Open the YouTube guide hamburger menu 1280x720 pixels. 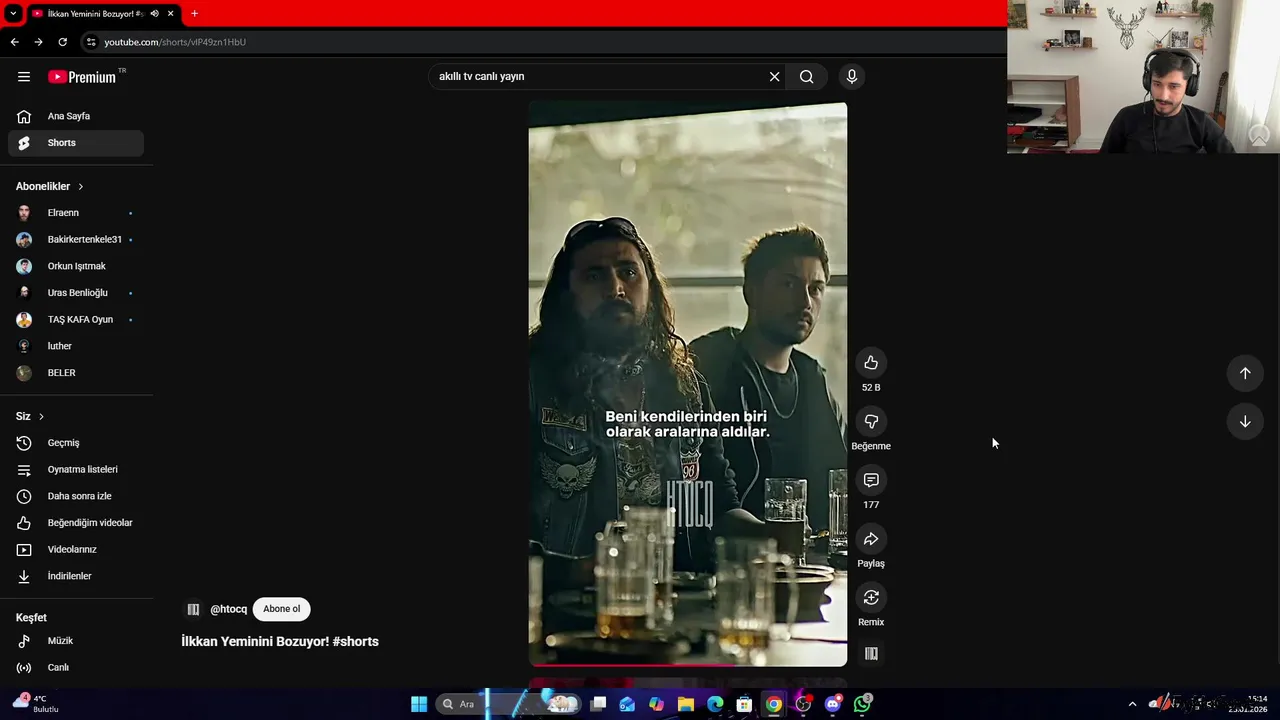click(x=24, y=77)
